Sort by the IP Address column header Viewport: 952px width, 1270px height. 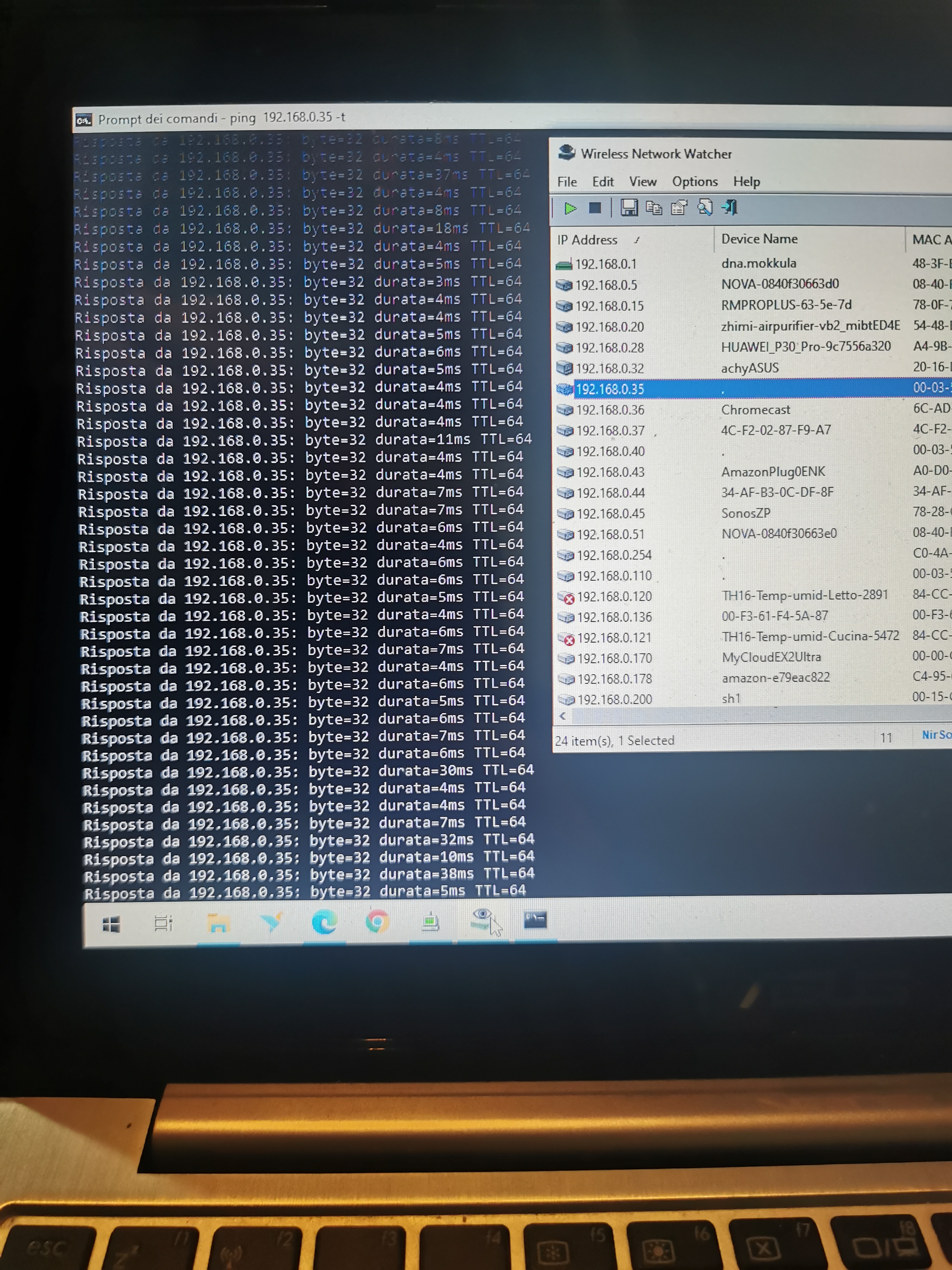point(588,240)
